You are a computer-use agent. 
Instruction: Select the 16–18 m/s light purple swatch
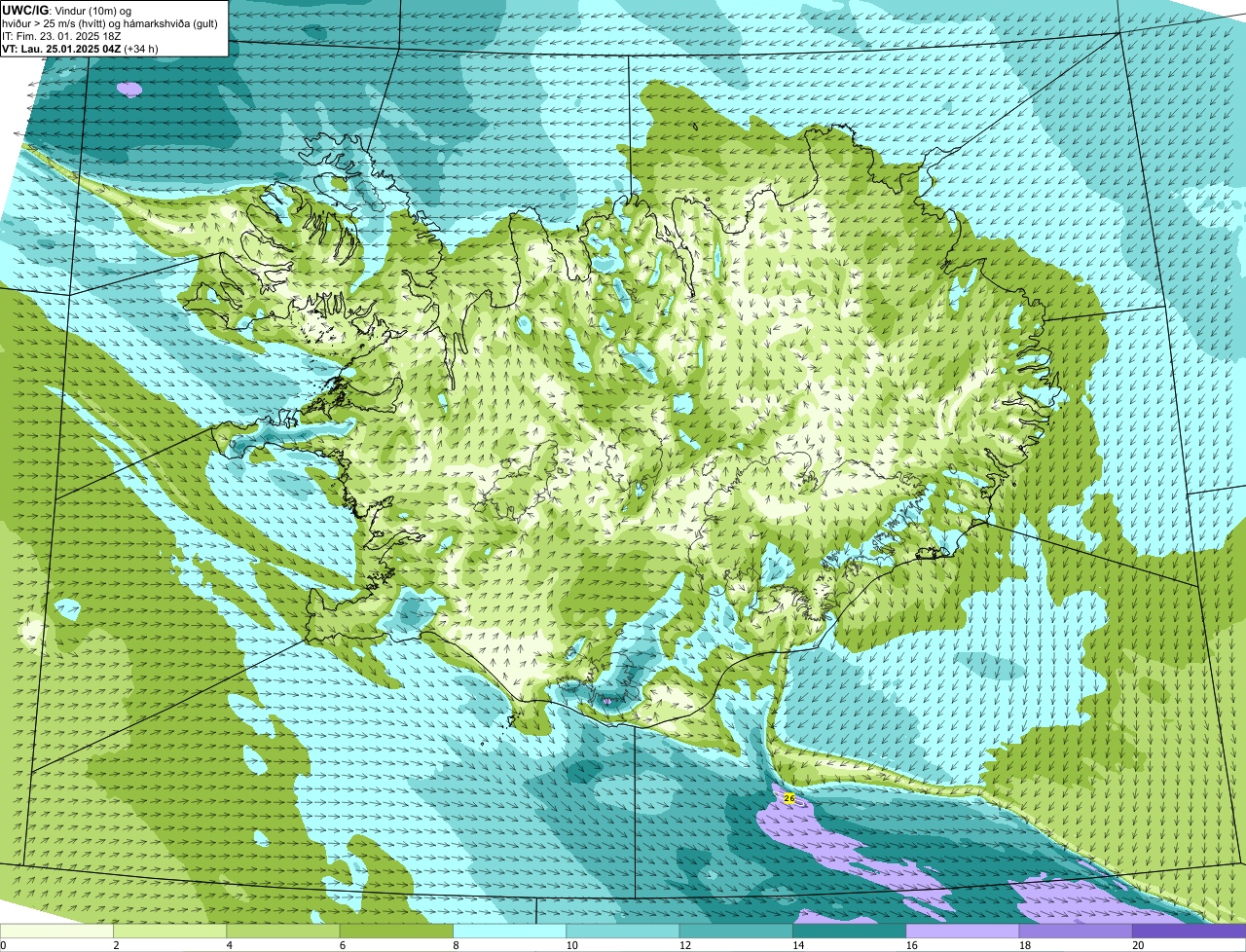click(963, 931)
